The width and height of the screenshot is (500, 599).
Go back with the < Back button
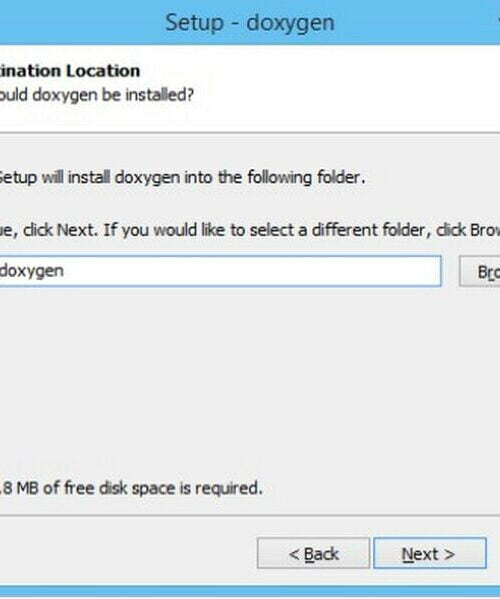tap(313, 553)
